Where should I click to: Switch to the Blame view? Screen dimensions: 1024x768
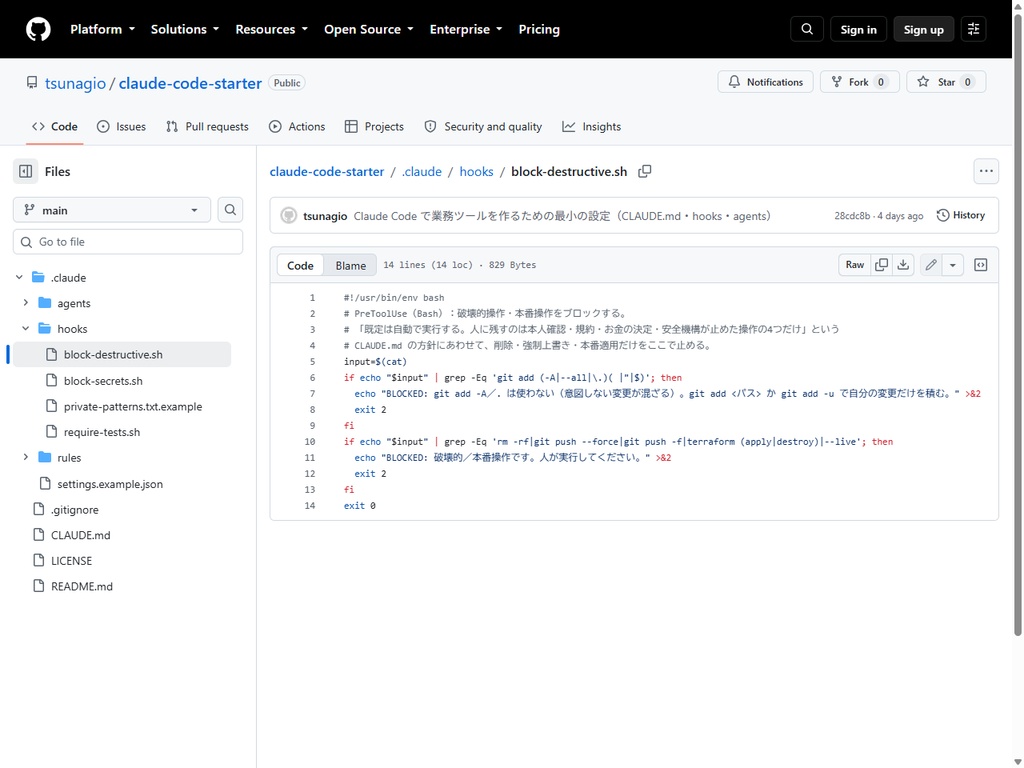pos(351,265)
